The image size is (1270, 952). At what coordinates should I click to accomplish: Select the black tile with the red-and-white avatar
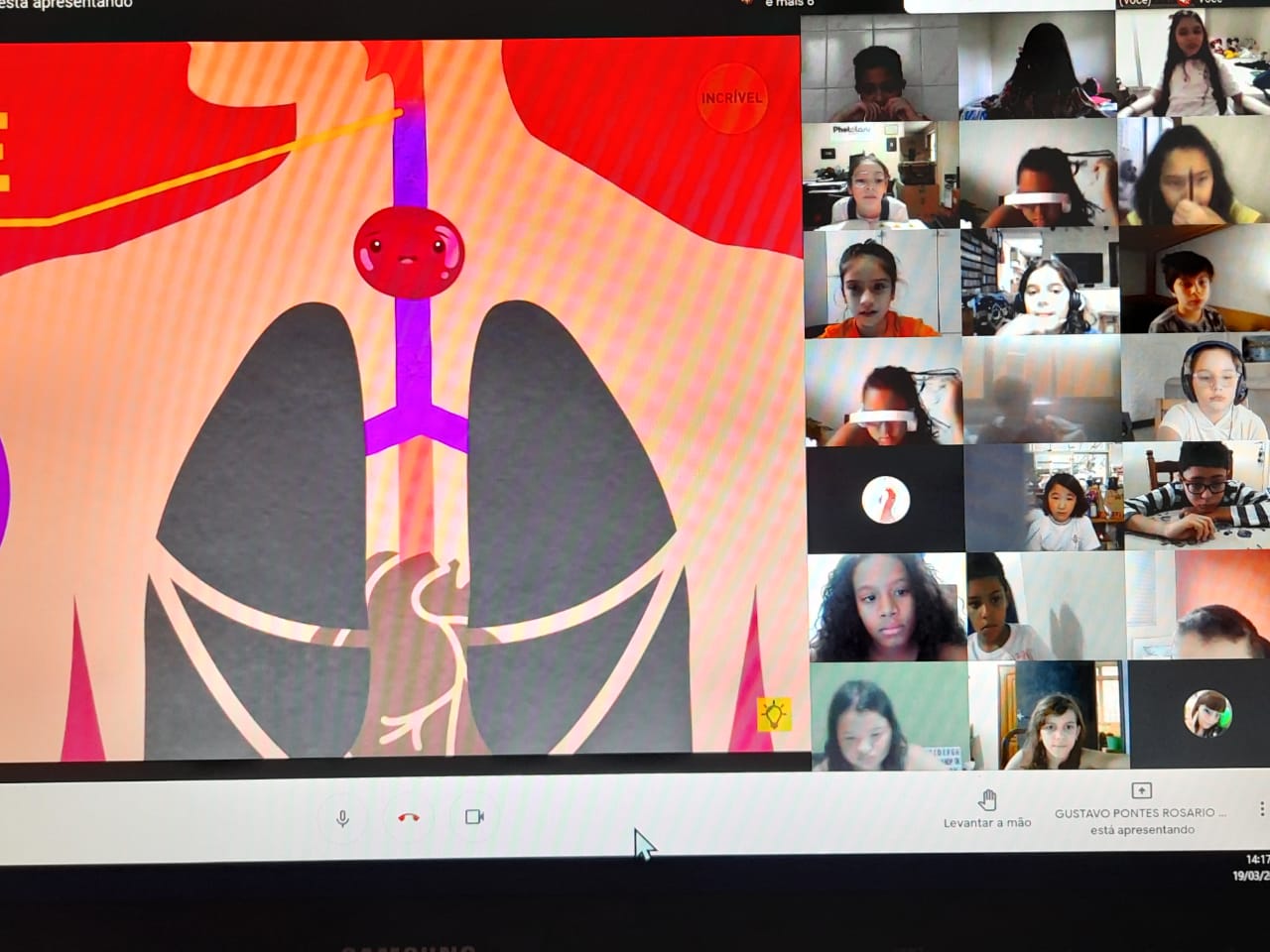(885, 499)
